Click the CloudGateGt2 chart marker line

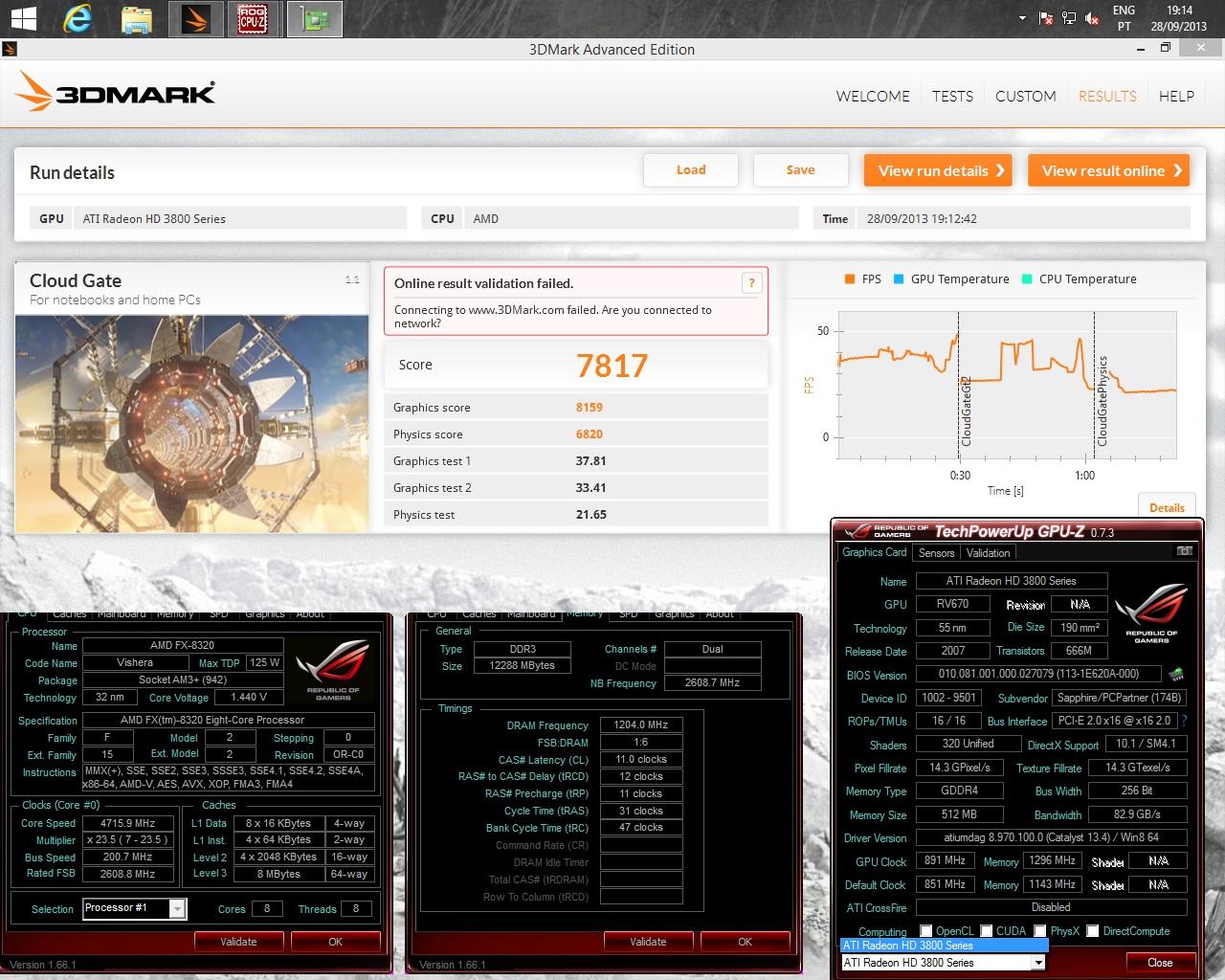pos(959,383)
